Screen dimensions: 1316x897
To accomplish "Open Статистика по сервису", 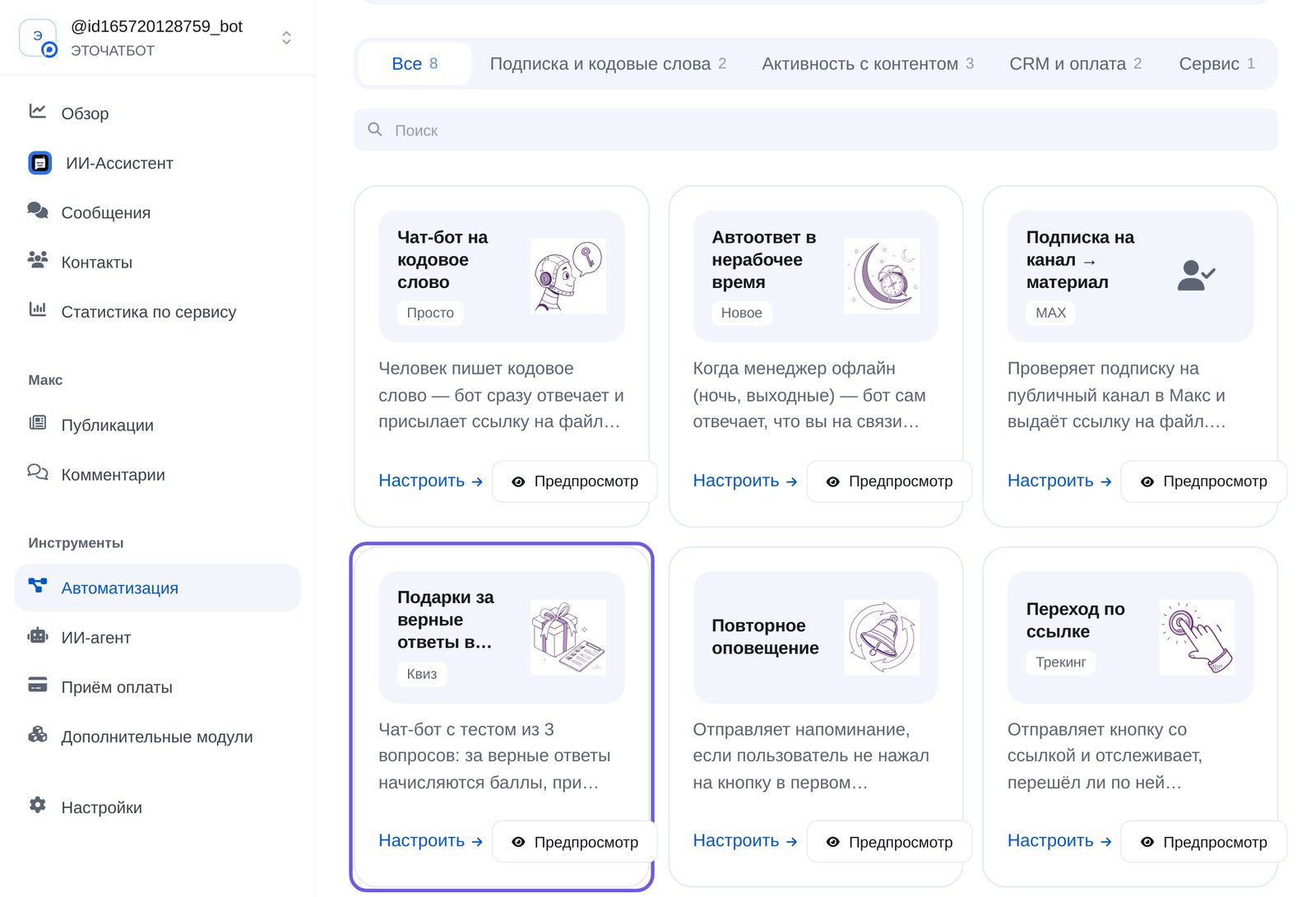I will pyautogui.click(x=157, y=311).
